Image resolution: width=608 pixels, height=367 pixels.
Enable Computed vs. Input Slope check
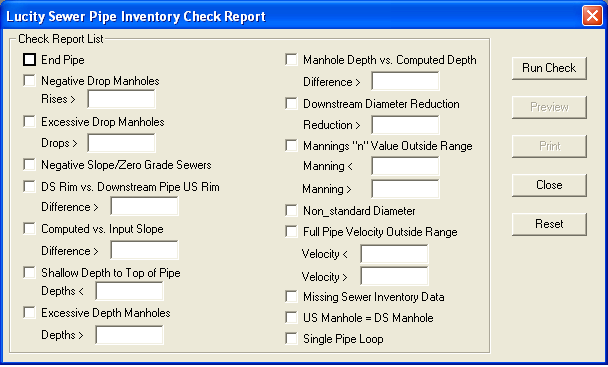[x=29, y=229]
